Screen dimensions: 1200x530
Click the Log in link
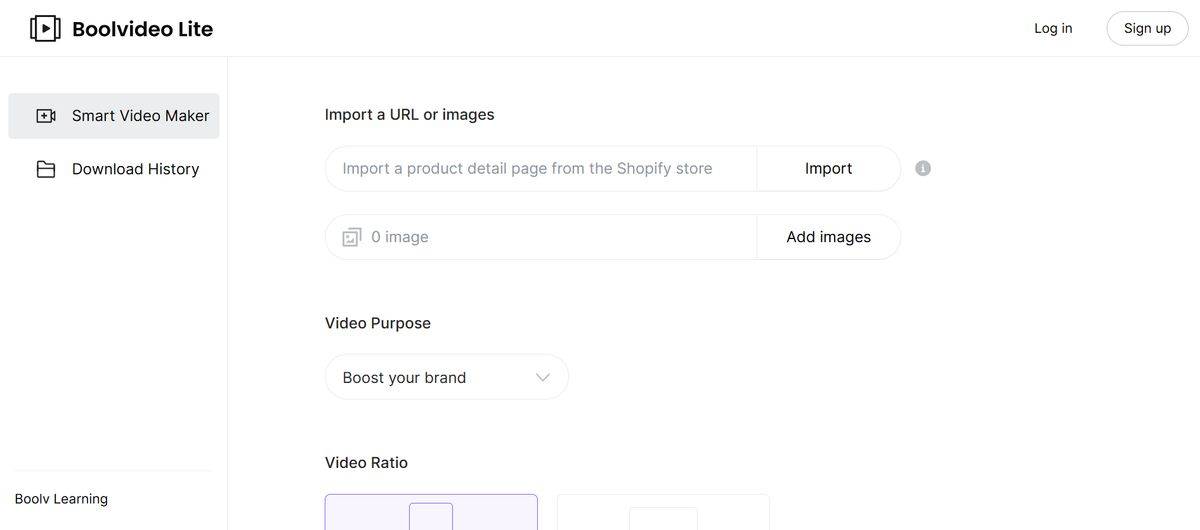pyautogui.click(x=1053, y=28)
